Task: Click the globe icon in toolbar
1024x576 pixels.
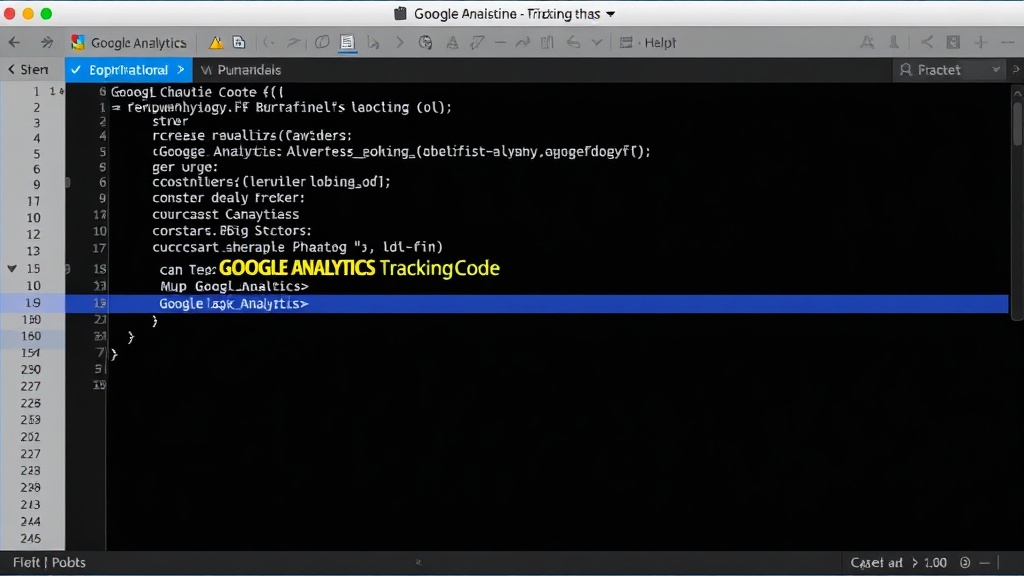Action: point(425,42)
